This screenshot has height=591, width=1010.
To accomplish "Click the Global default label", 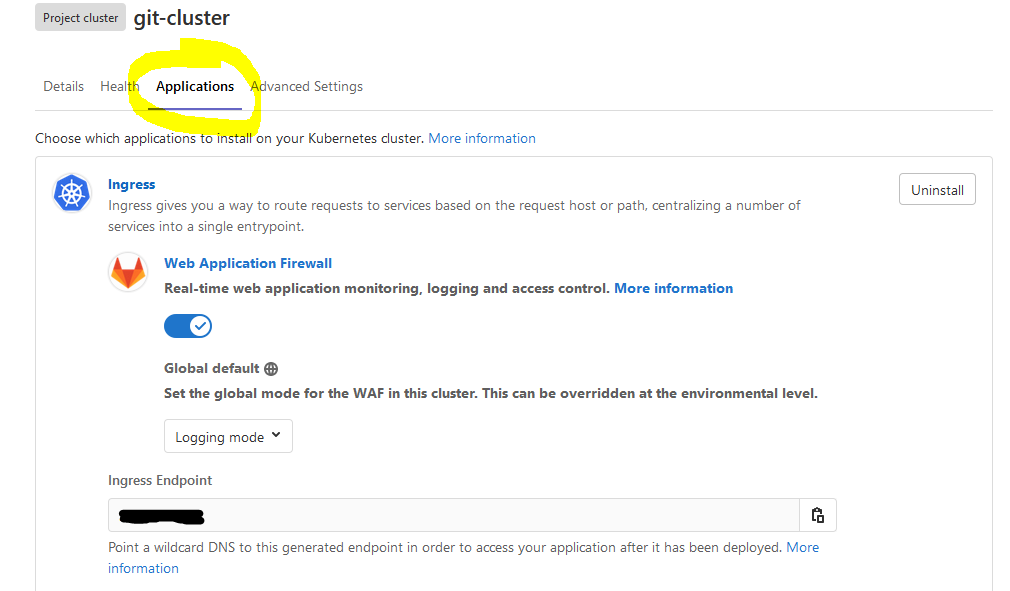I will (x=211, y=368).
